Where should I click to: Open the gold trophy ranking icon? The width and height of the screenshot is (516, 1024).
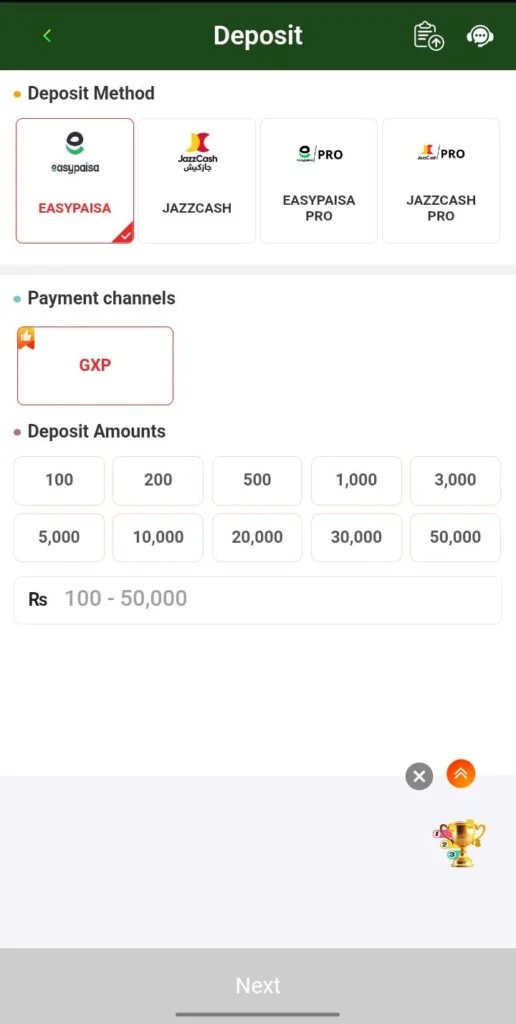[460, 843]
